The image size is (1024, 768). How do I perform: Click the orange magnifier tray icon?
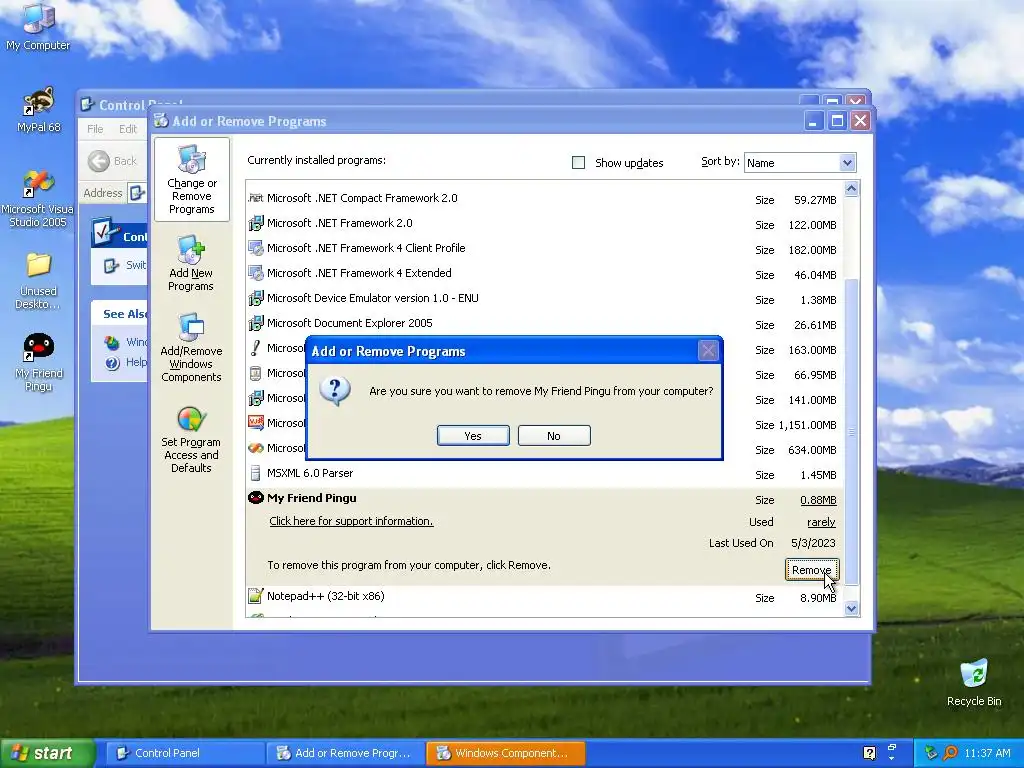coord(950,753)
